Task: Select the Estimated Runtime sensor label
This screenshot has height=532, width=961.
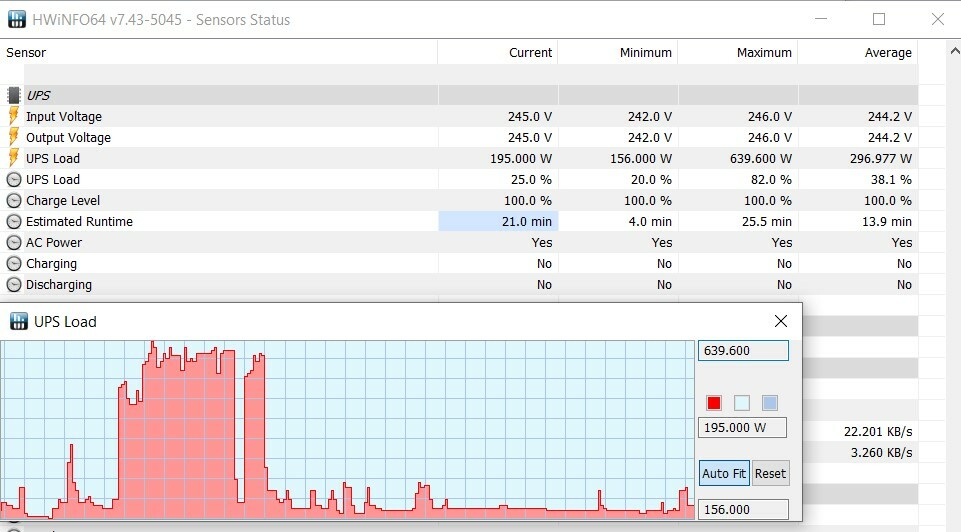Action: 79,221
